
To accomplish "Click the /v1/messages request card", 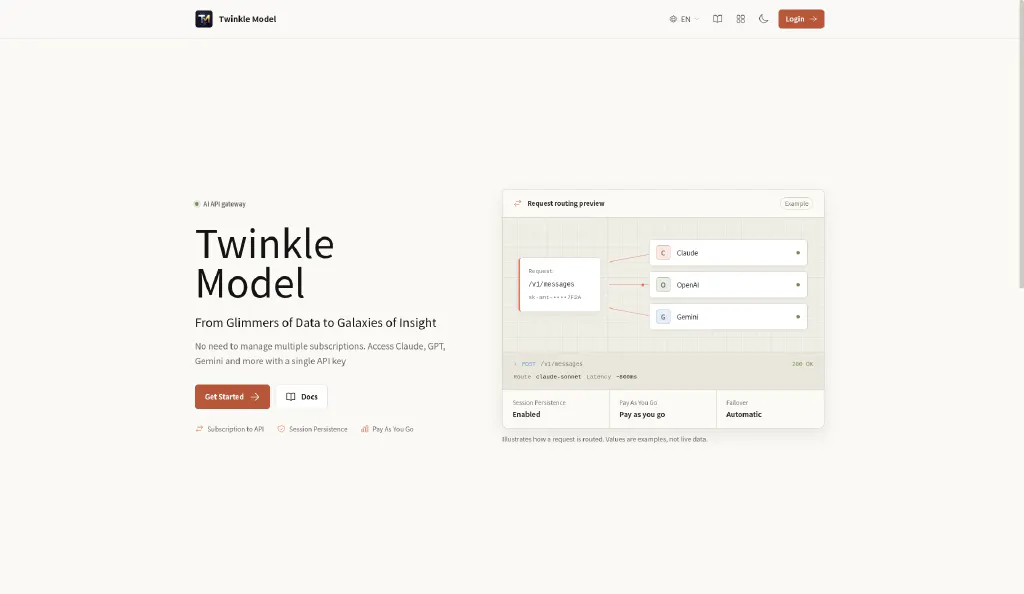I will pos(560,285).
